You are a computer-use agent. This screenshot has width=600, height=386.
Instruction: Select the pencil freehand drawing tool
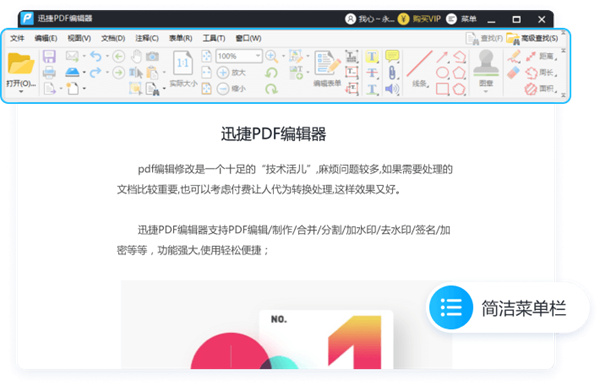514,56
